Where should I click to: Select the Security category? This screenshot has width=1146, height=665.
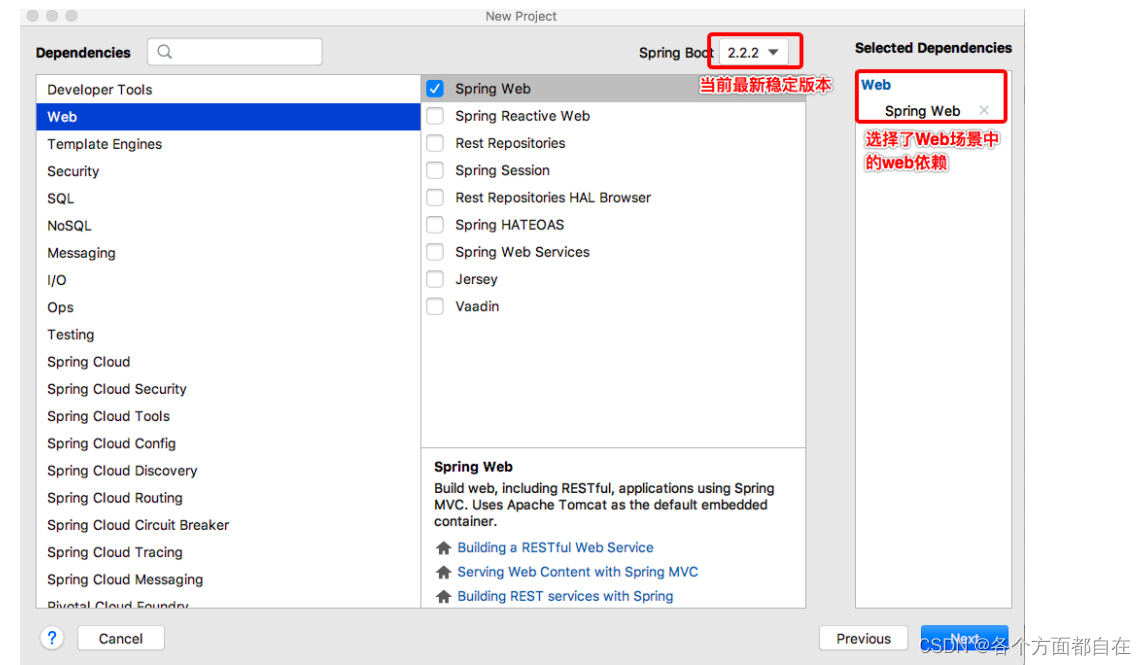click(x=72, y=171)
